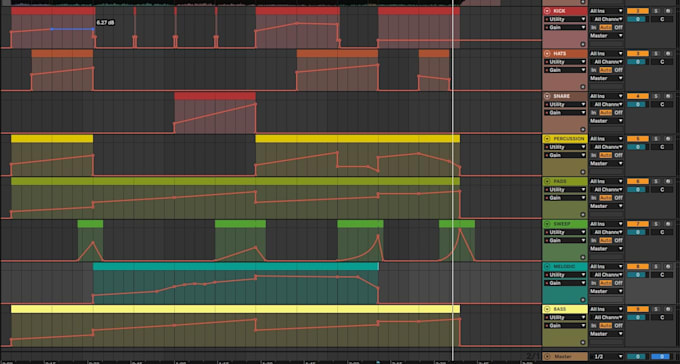Add automation lane on BASS track
Image resolution: width=680 pixels, height=364 pixels.
583,342
